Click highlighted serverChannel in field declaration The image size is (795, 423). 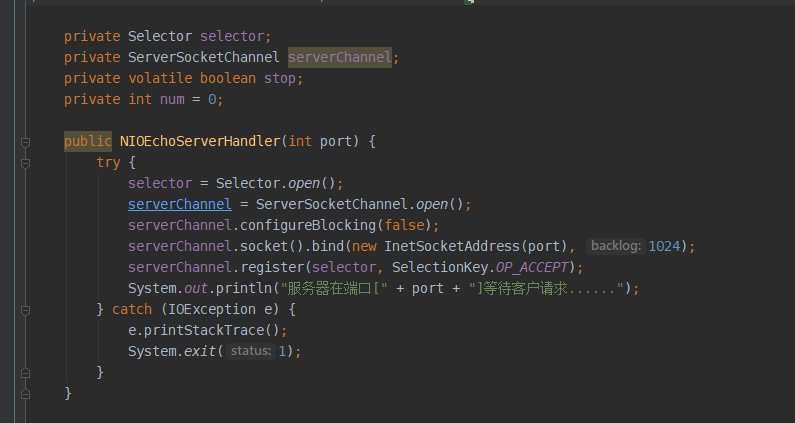[340, 57]
